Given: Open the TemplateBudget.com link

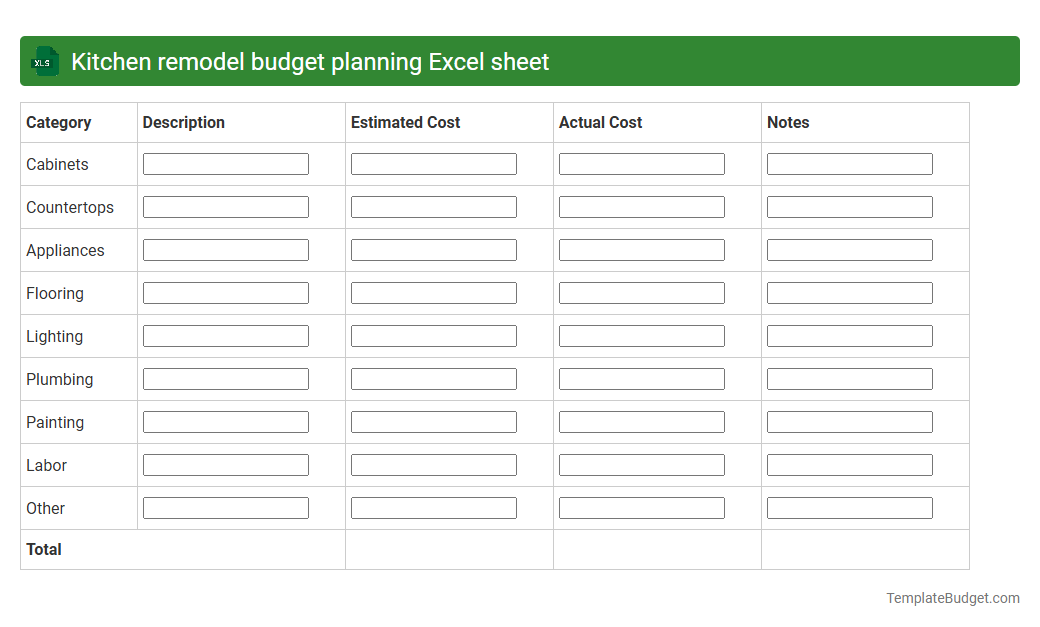Looking at the screenshot, I should tap(952, 598).
